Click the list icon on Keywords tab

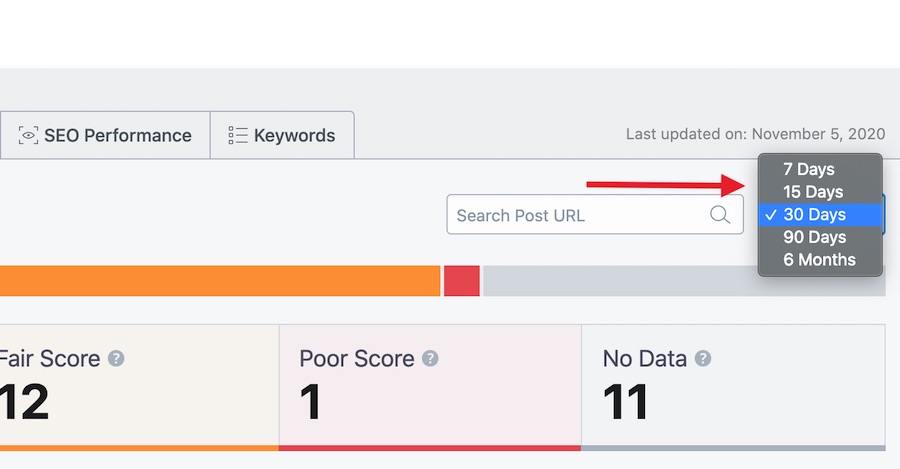tap(238, 135)
